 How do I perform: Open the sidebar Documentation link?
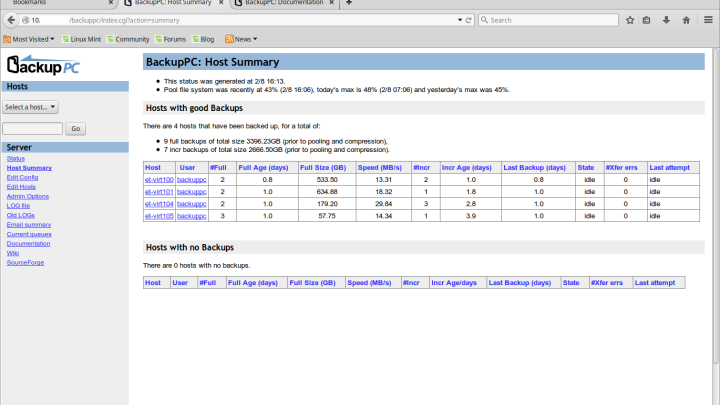click(28, 243)
